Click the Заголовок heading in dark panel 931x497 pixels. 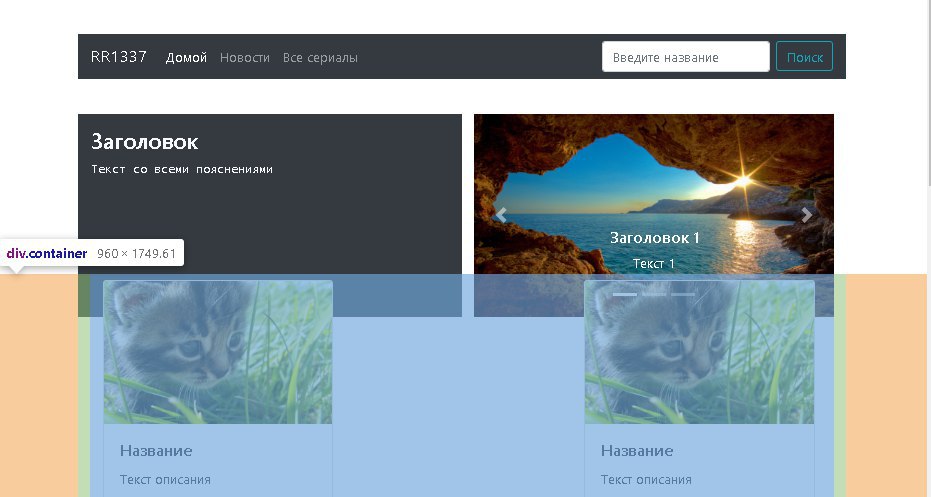pos(145,142)
